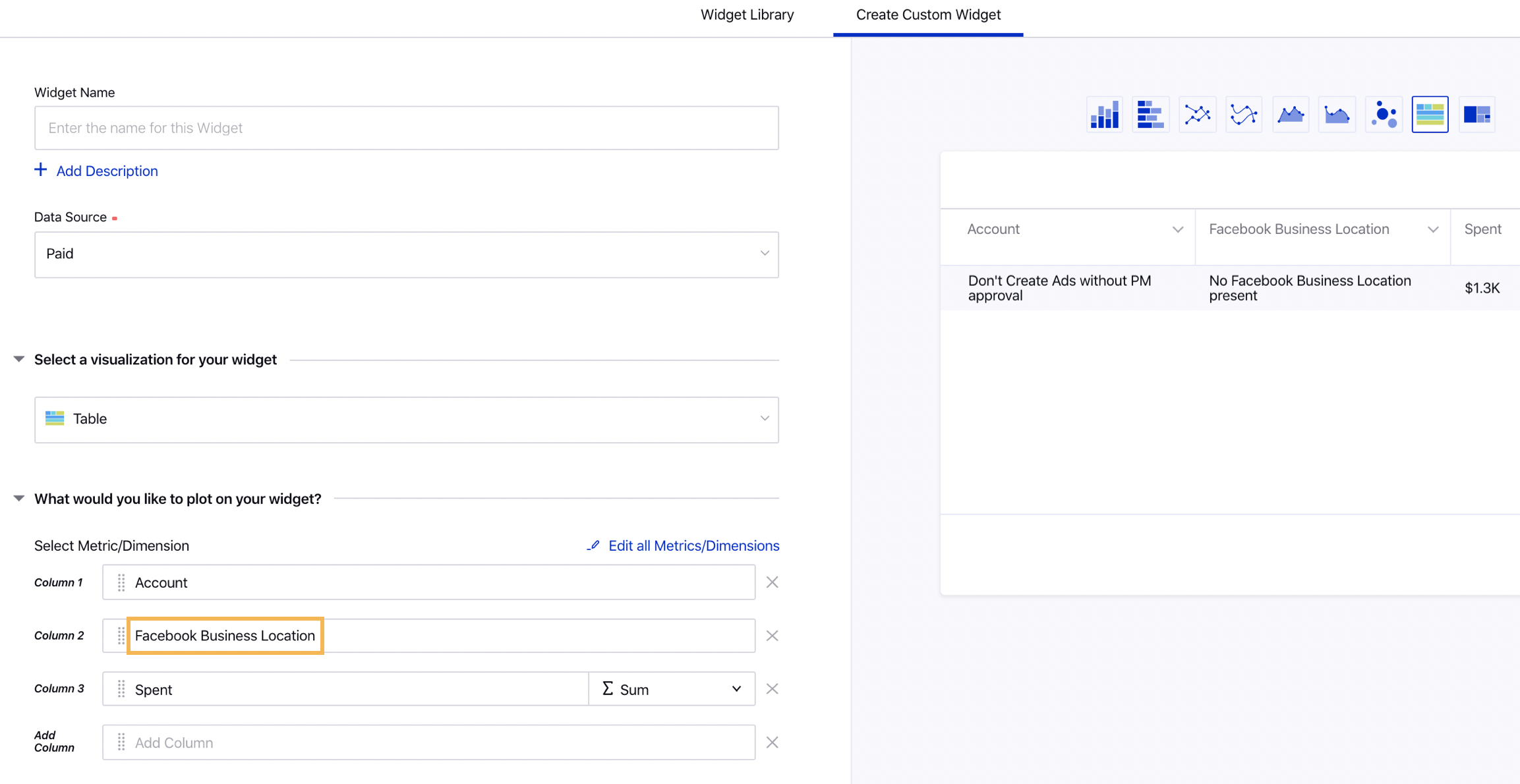The height and width of the screenshot is (784, 1520).
Task: Grab the drag handle of Facebook Business Location
Action: pyautogui.click(x=121, y=636)
